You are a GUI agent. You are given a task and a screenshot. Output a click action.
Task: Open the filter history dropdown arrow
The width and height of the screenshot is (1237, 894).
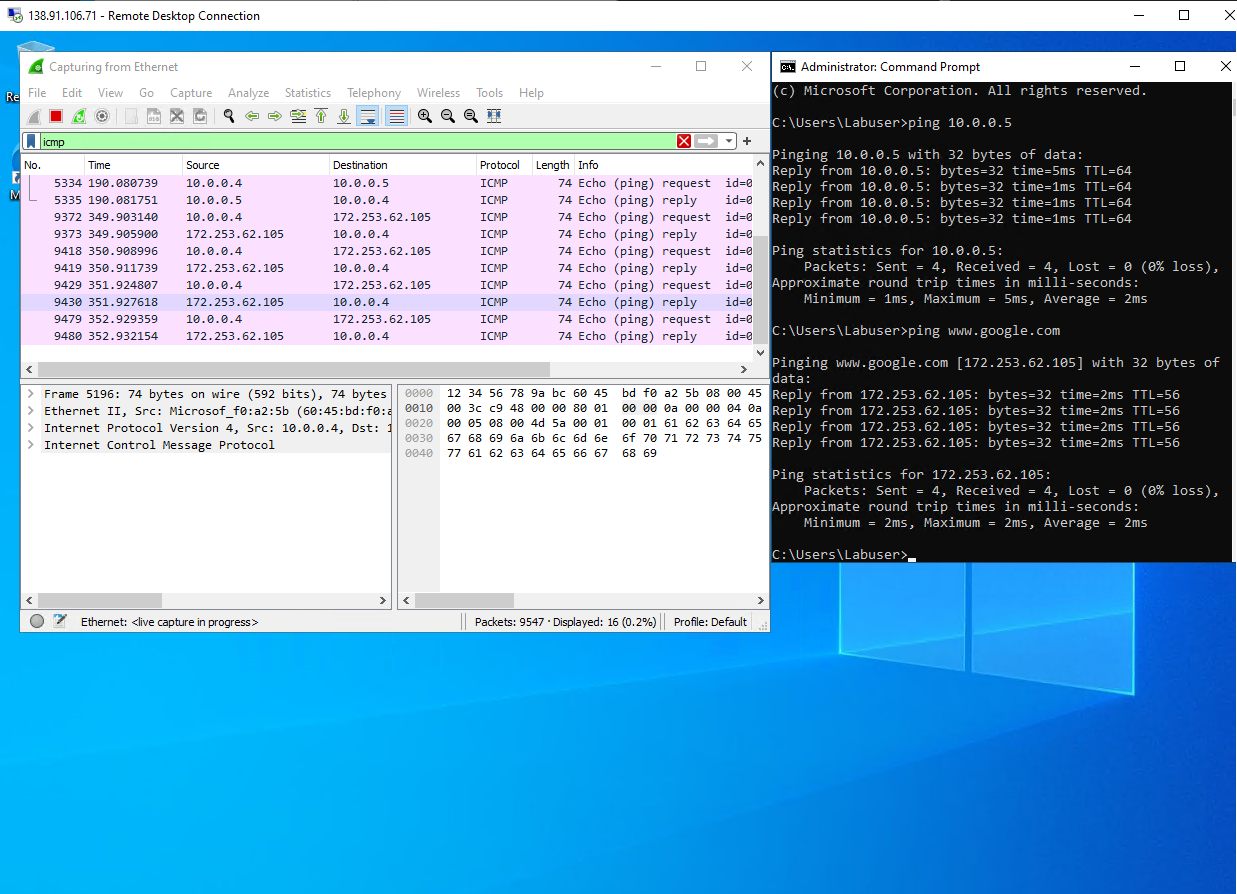[728, 141]
